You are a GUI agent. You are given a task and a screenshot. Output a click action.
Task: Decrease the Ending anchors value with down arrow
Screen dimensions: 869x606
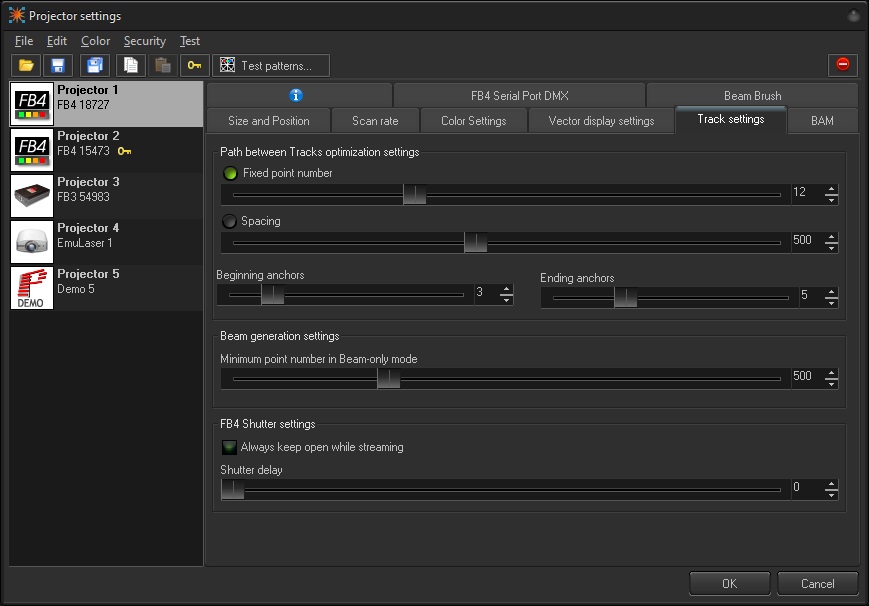(x=831, y=302)
